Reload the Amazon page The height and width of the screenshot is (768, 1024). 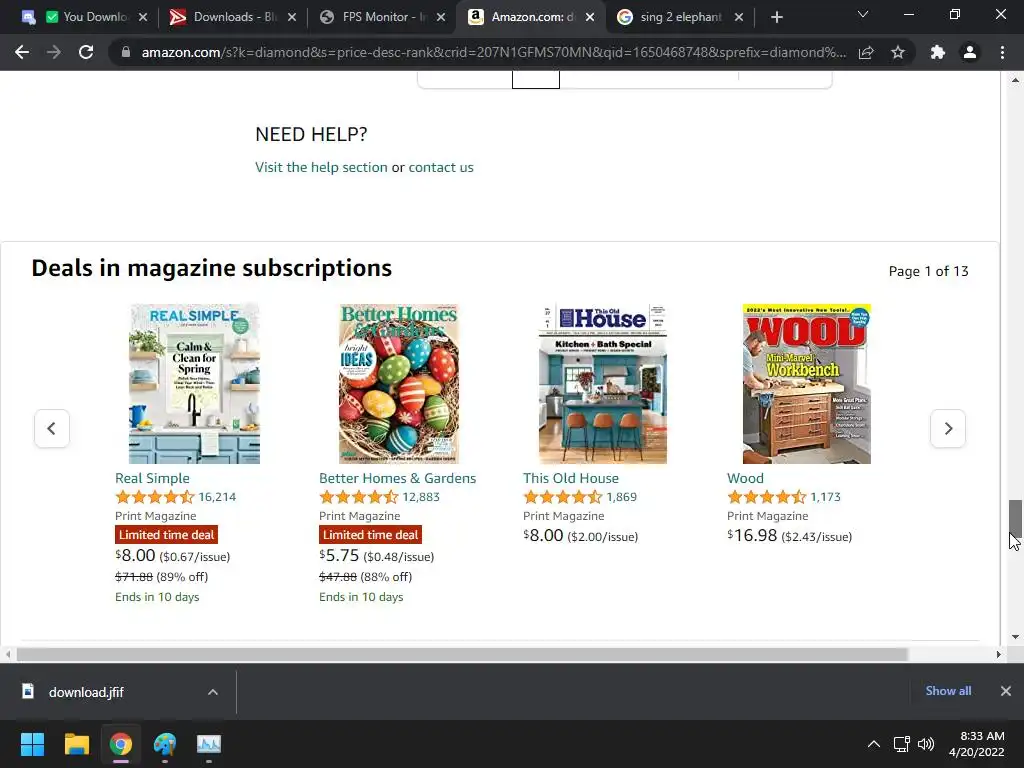pos(86,52)
